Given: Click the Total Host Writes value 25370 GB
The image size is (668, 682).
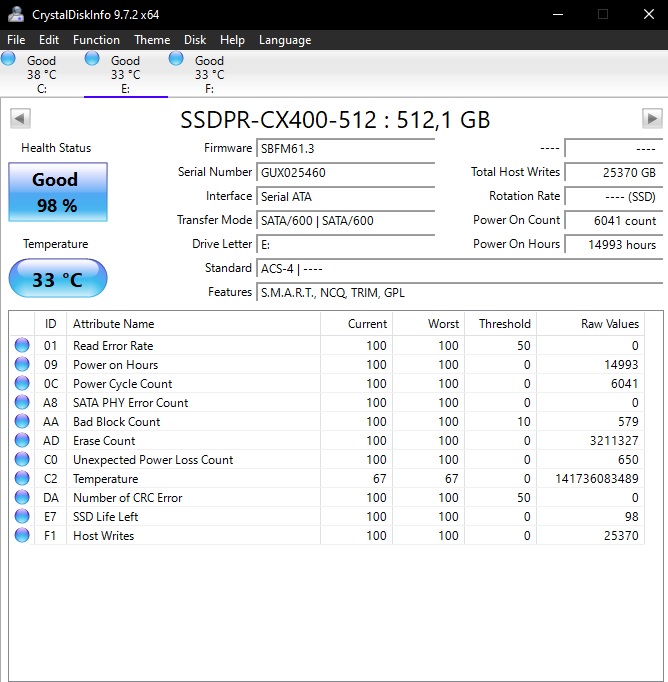Looking at the screenshot, I should pyautogui.click(x=614, y=173).
